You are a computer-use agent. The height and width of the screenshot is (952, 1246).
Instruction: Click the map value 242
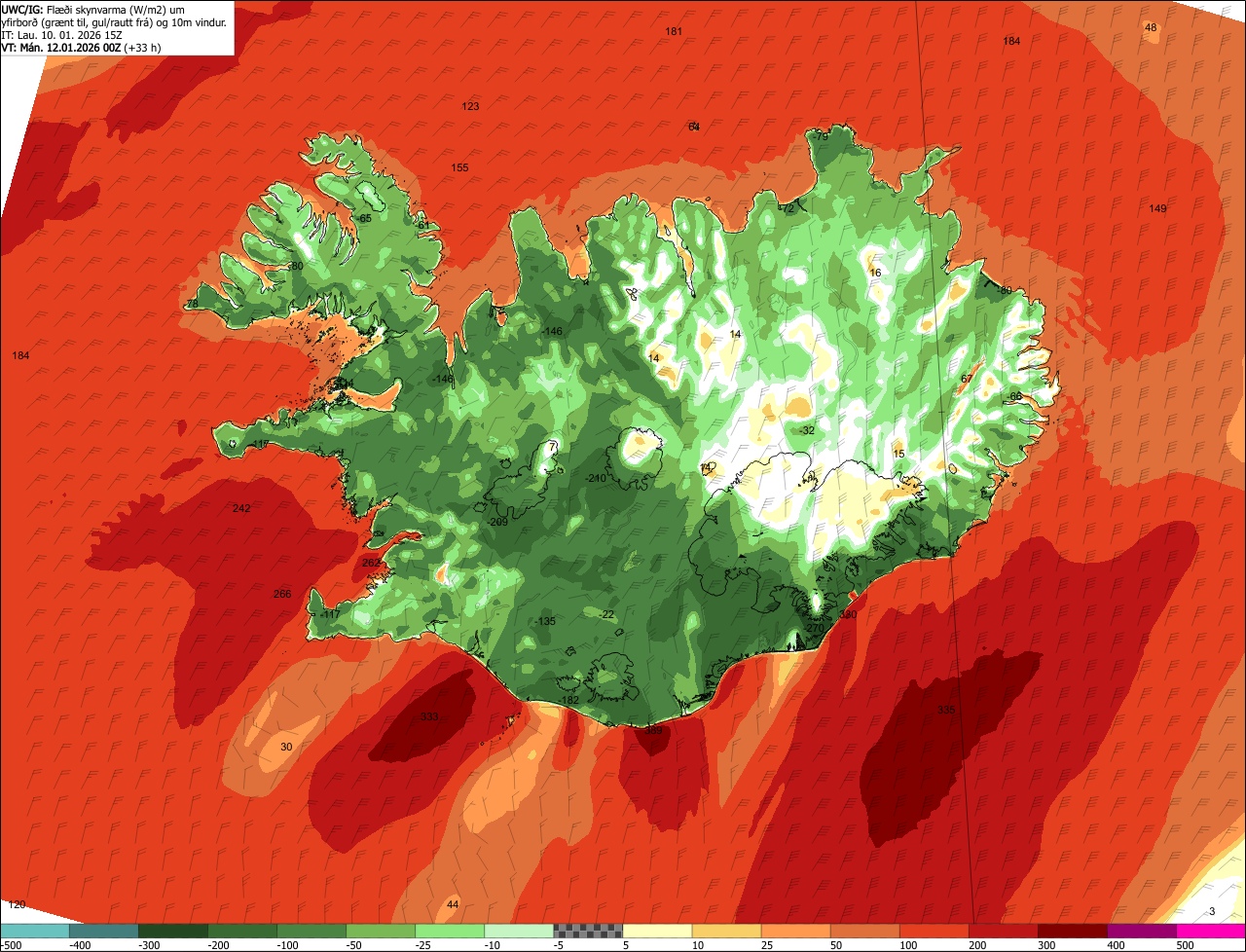pyautogui.click(x=241, y=508)
